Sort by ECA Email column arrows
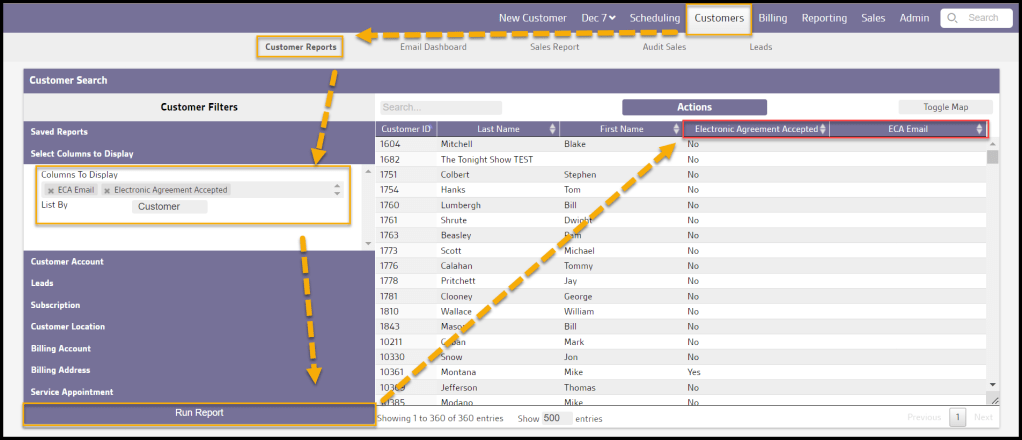Viewport: 1022px width, 440px height. (979, 129)
